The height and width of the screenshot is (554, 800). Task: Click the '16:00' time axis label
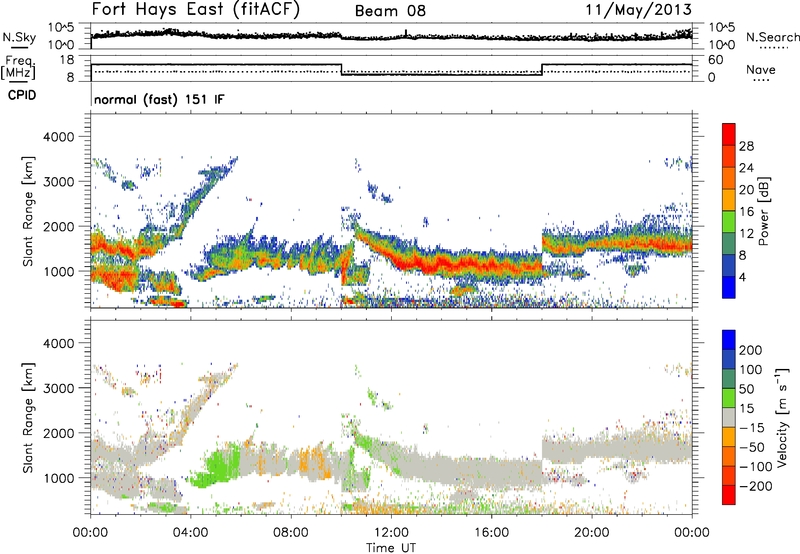point(491,533)
